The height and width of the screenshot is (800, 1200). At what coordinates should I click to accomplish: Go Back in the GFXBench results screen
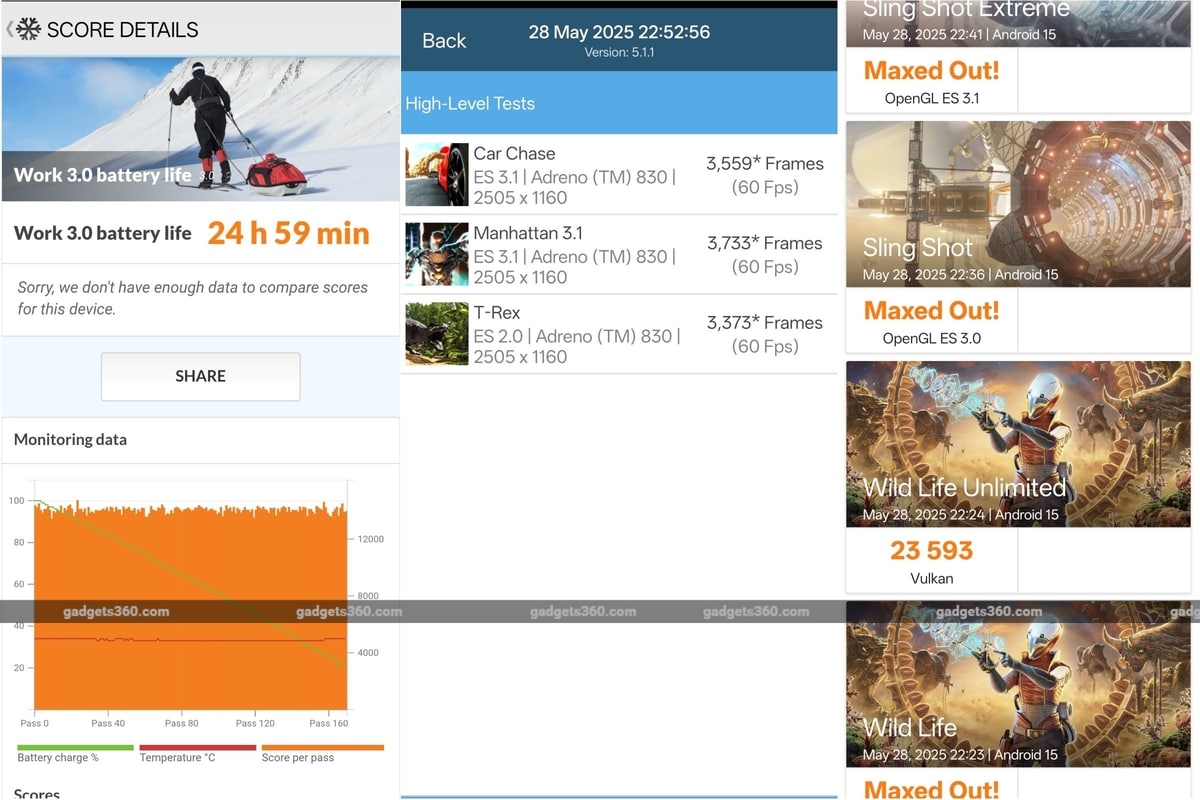444,40
